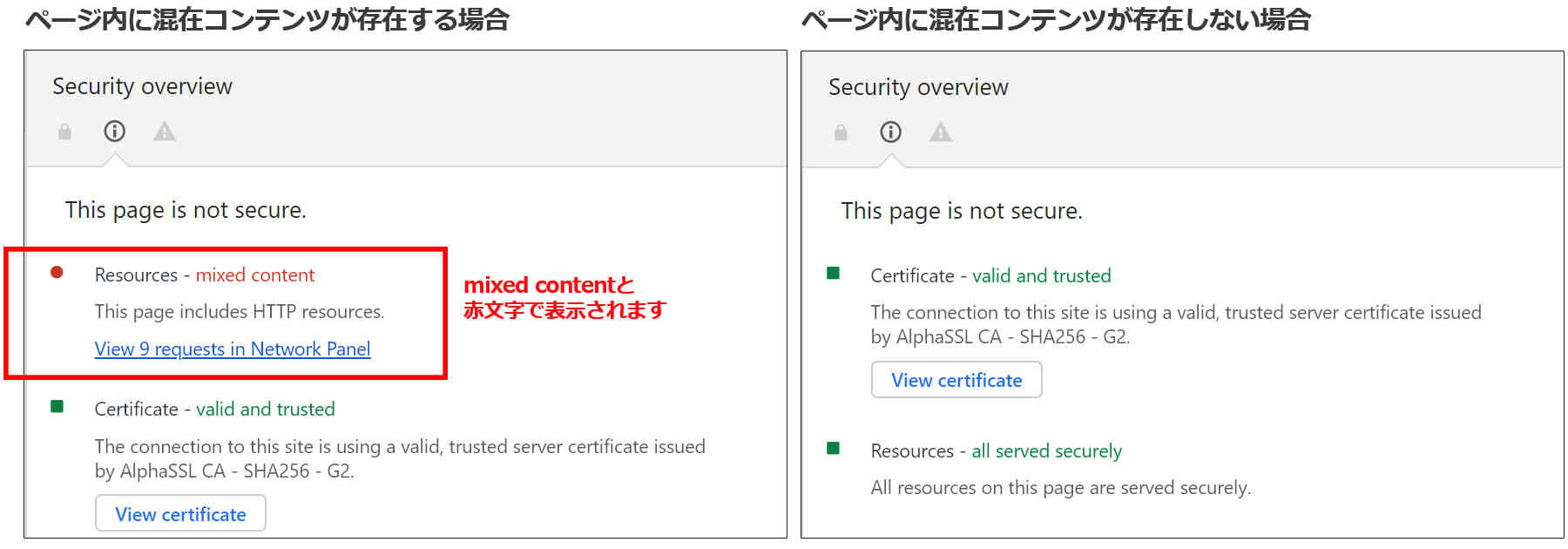Click the 'This page includes HTTP resources.' text

pyautogui.click(x=240, y=312)
